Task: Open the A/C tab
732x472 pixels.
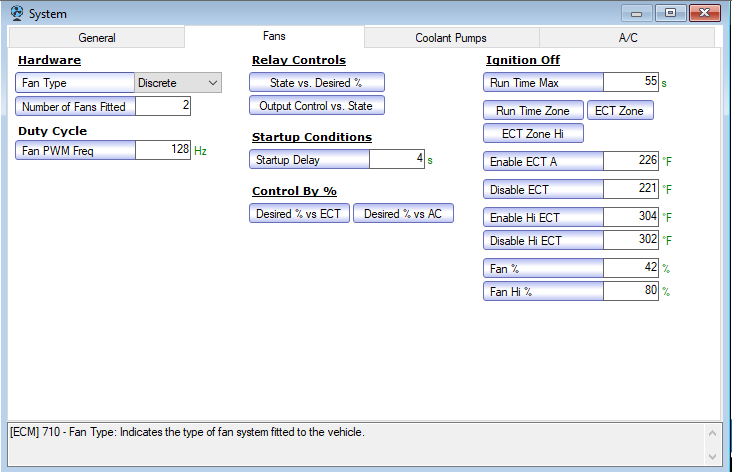Action: click(627, 37)
